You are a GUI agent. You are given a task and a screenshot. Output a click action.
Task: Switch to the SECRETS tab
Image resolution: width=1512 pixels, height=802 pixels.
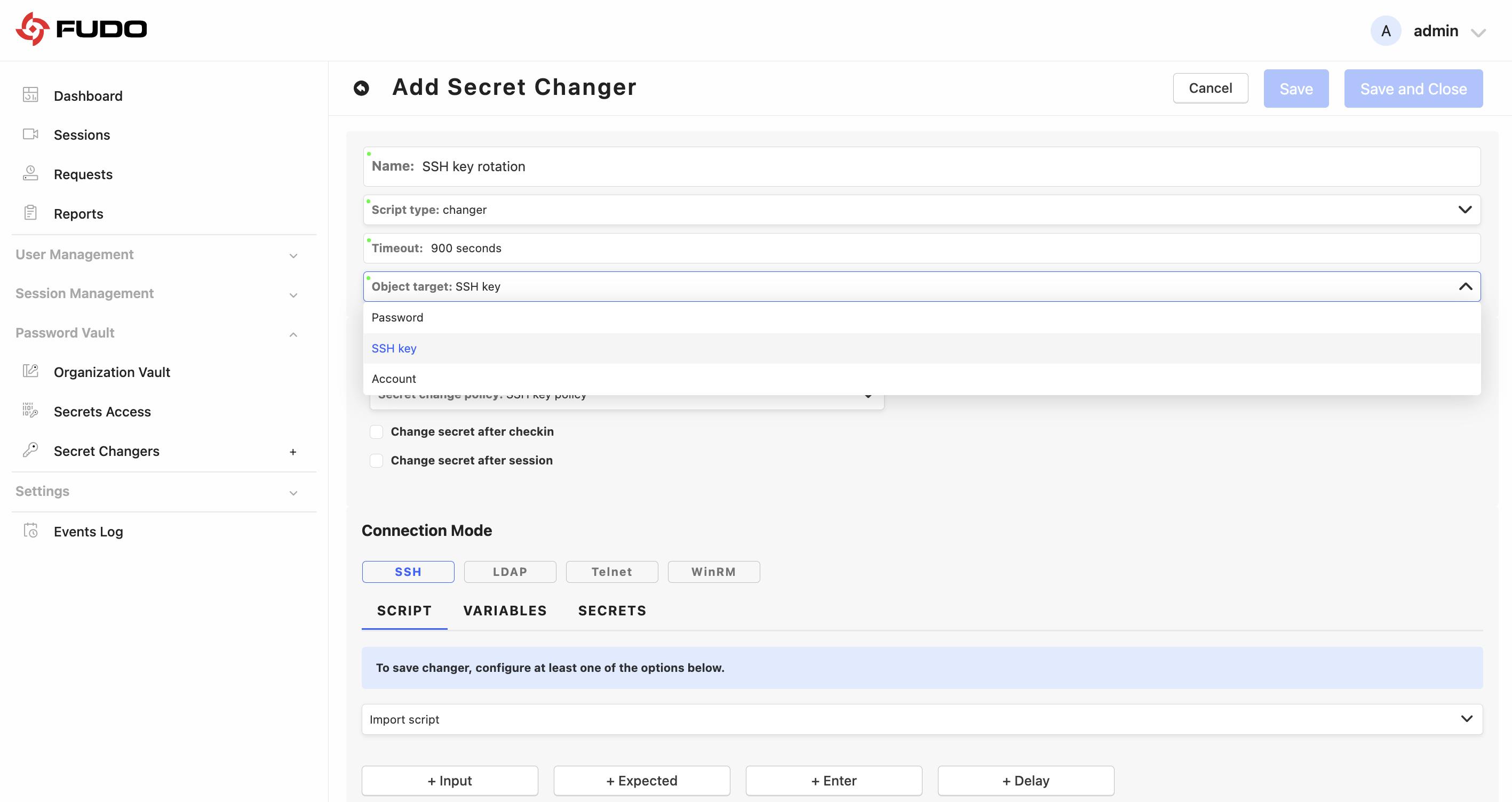pos(612,611)
